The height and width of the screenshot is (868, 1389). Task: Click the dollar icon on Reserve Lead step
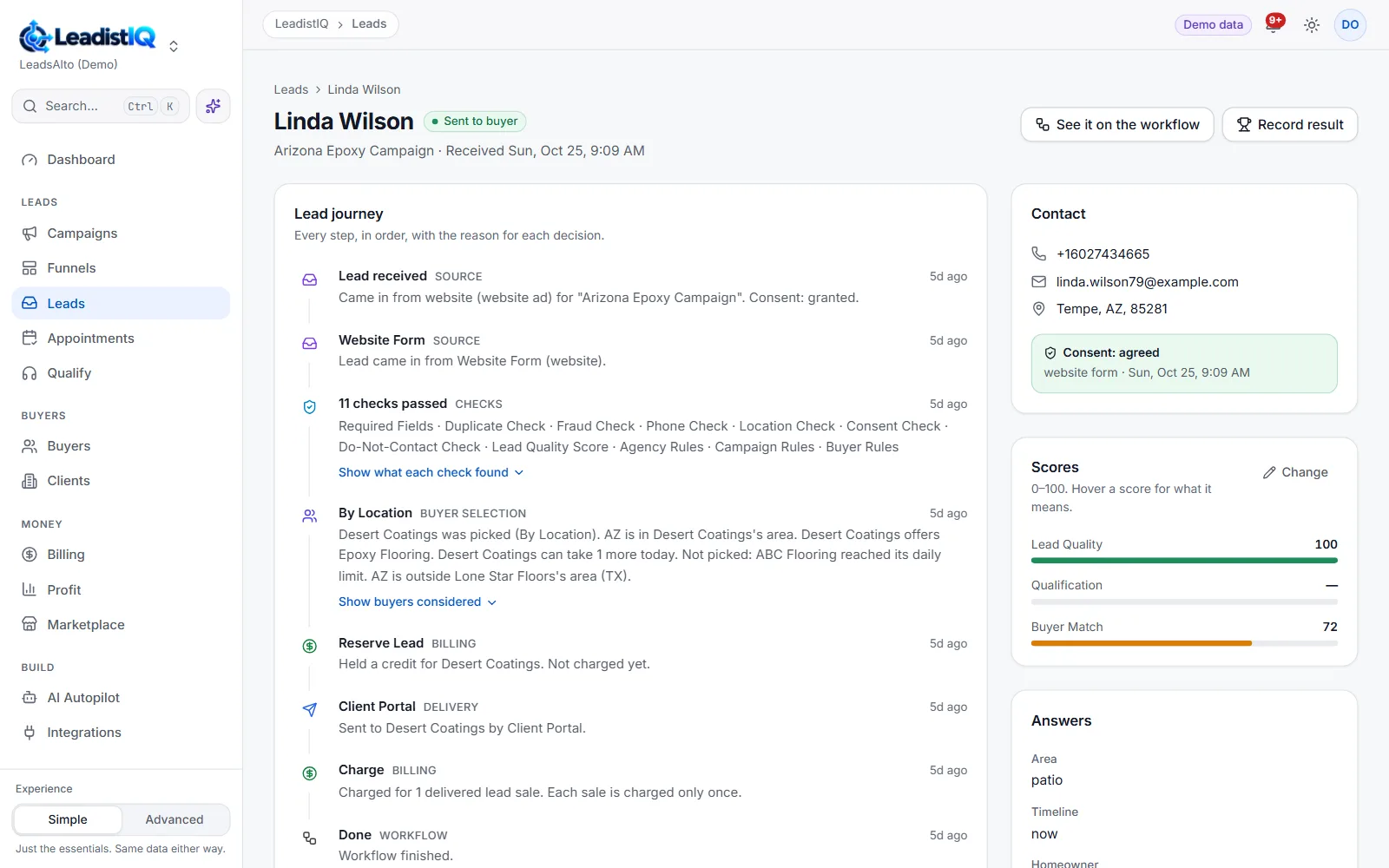309,646
